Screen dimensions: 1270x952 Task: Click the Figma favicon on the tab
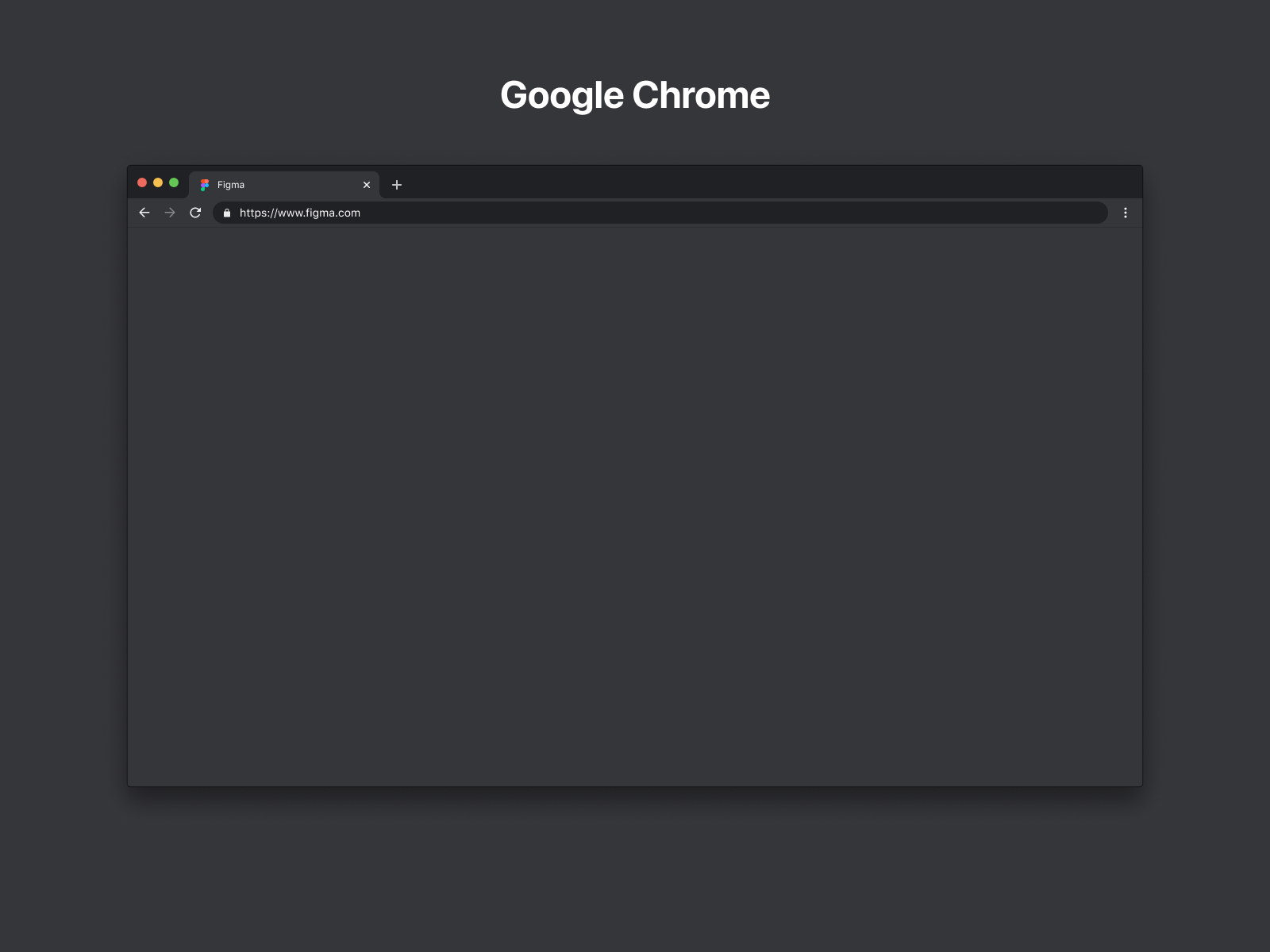204,185
